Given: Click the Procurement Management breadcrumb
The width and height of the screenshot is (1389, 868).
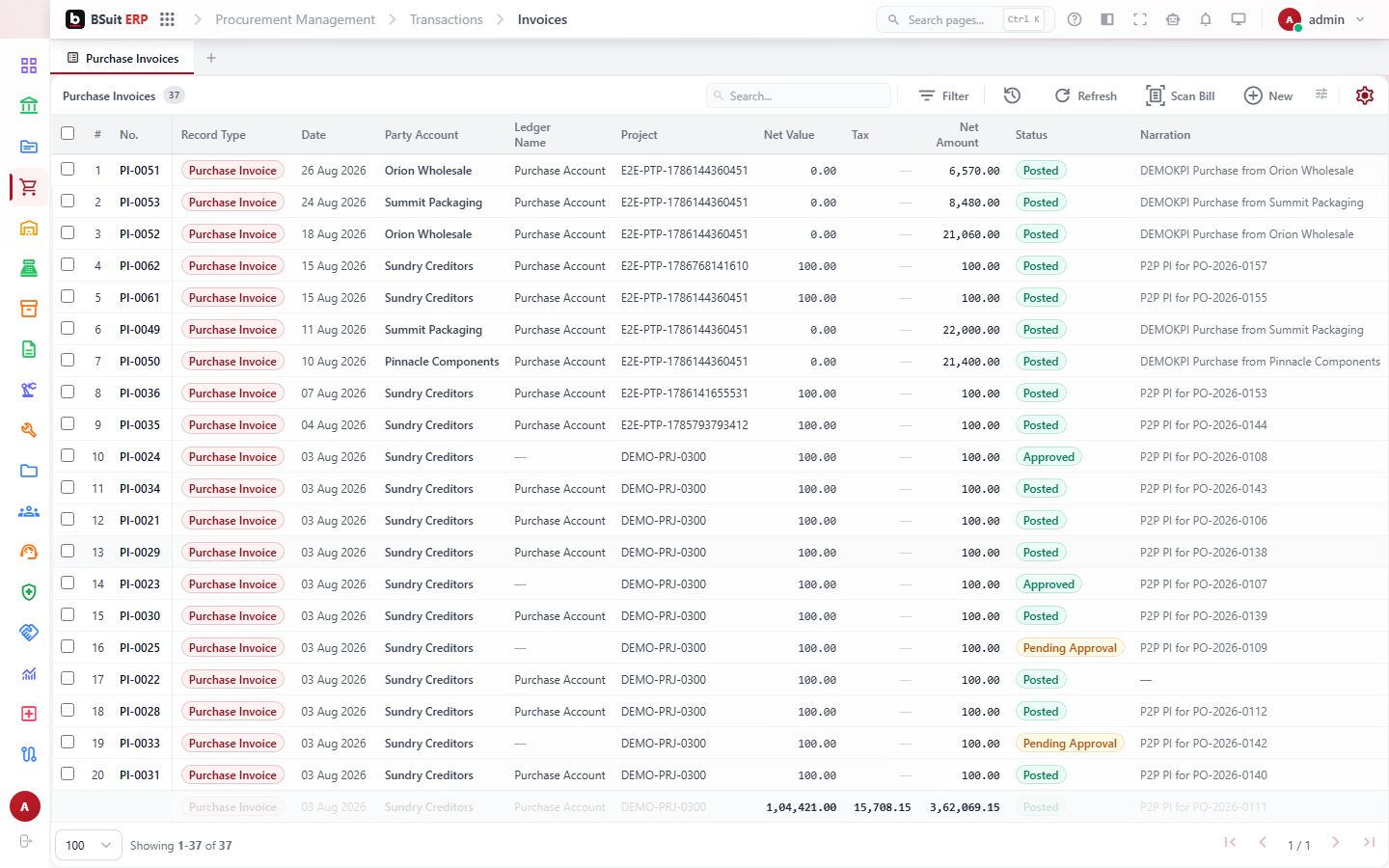Looking at the screenshot, I should (x=295, y=19).
